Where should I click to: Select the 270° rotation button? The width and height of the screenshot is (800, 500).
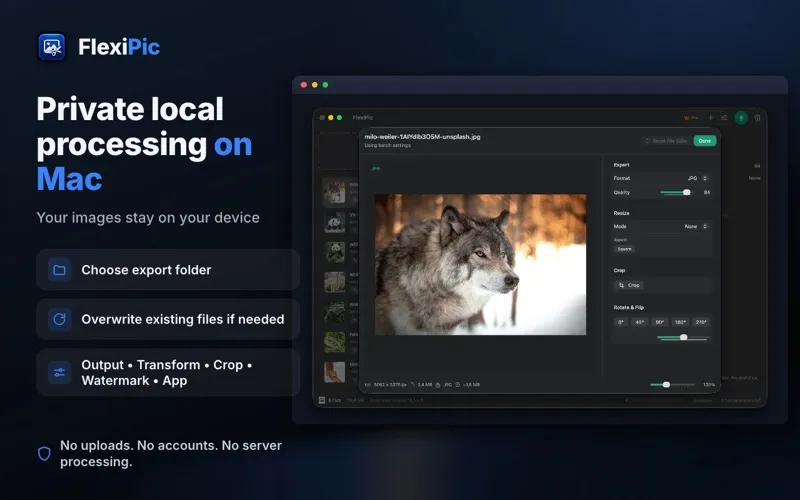(701, 322)
